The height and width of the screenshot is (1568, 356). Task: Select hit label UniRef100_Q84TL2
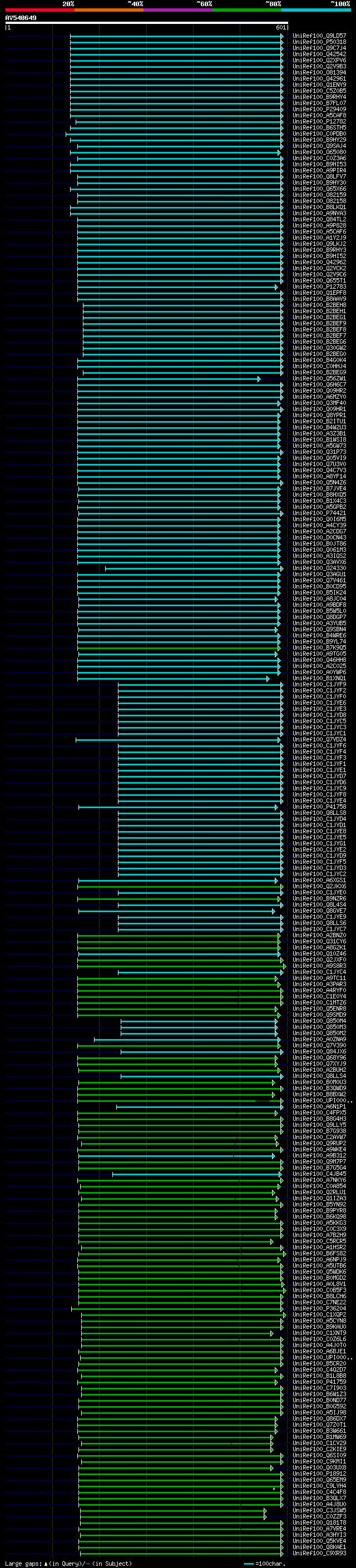click(x=319, y=219)
